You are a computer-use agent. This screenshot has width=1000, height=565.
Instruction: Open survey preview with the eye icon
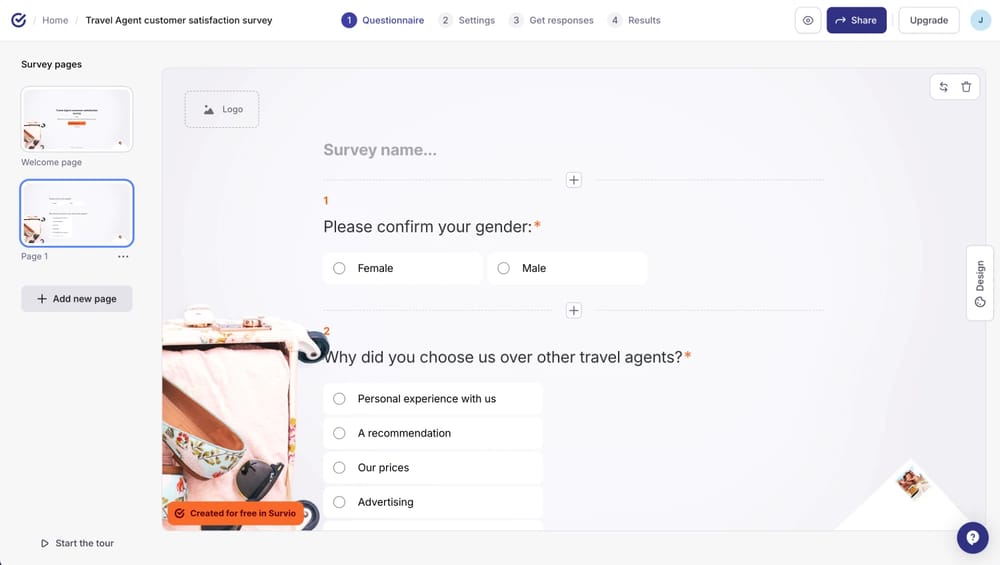tap(807, 20)
